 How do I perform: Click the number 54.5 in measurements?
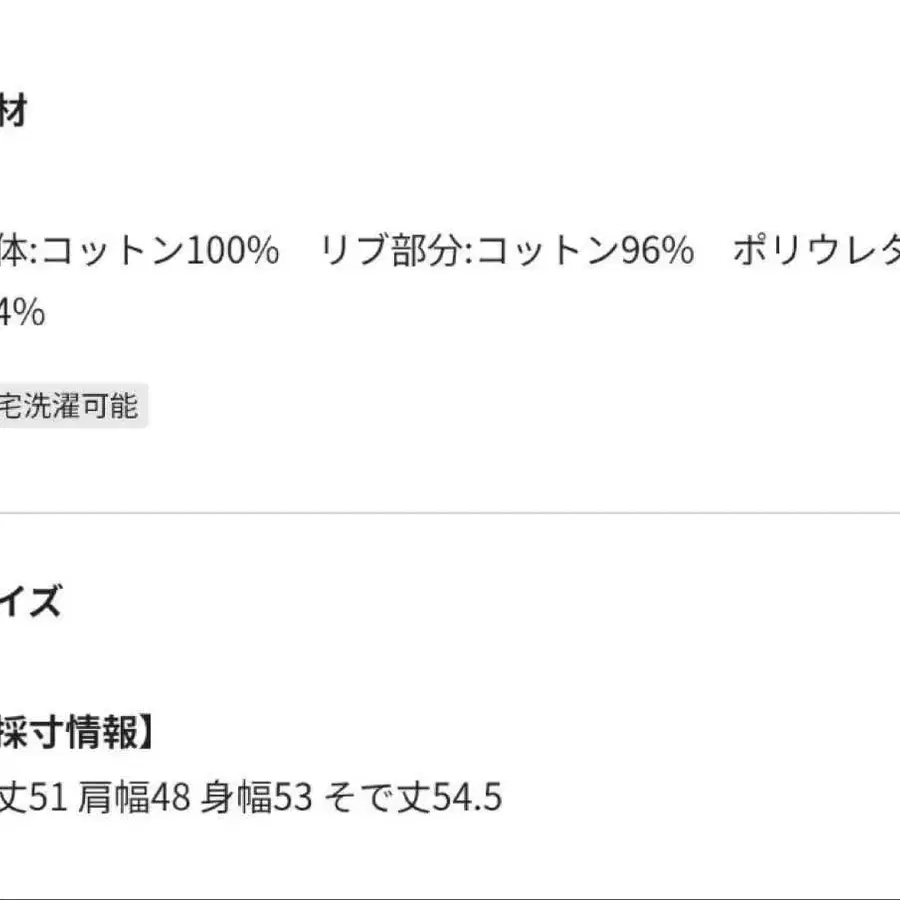[x=466, y=797]
